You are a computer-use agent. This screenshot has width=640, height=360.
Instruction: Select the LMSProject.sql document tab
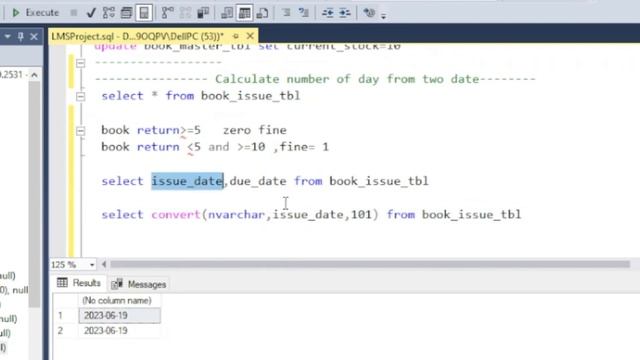point(138,36)
